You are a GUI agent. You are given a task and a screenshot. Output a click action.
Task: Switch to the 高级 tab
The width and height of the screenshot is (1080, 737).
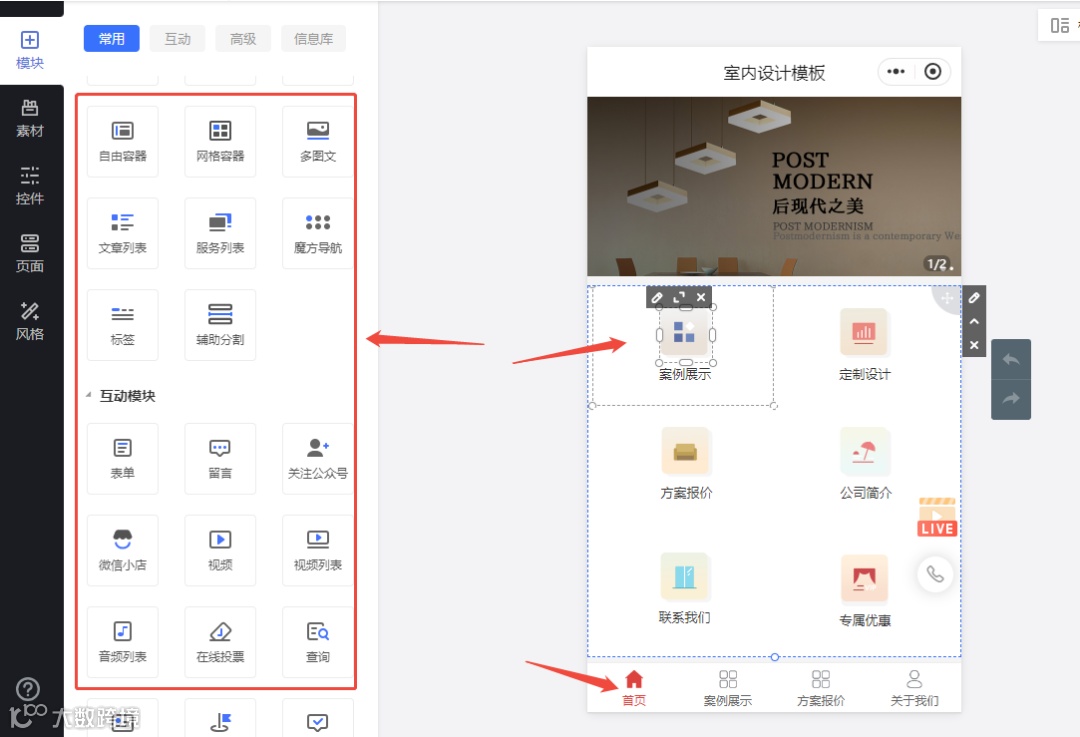tap(242, 39)
